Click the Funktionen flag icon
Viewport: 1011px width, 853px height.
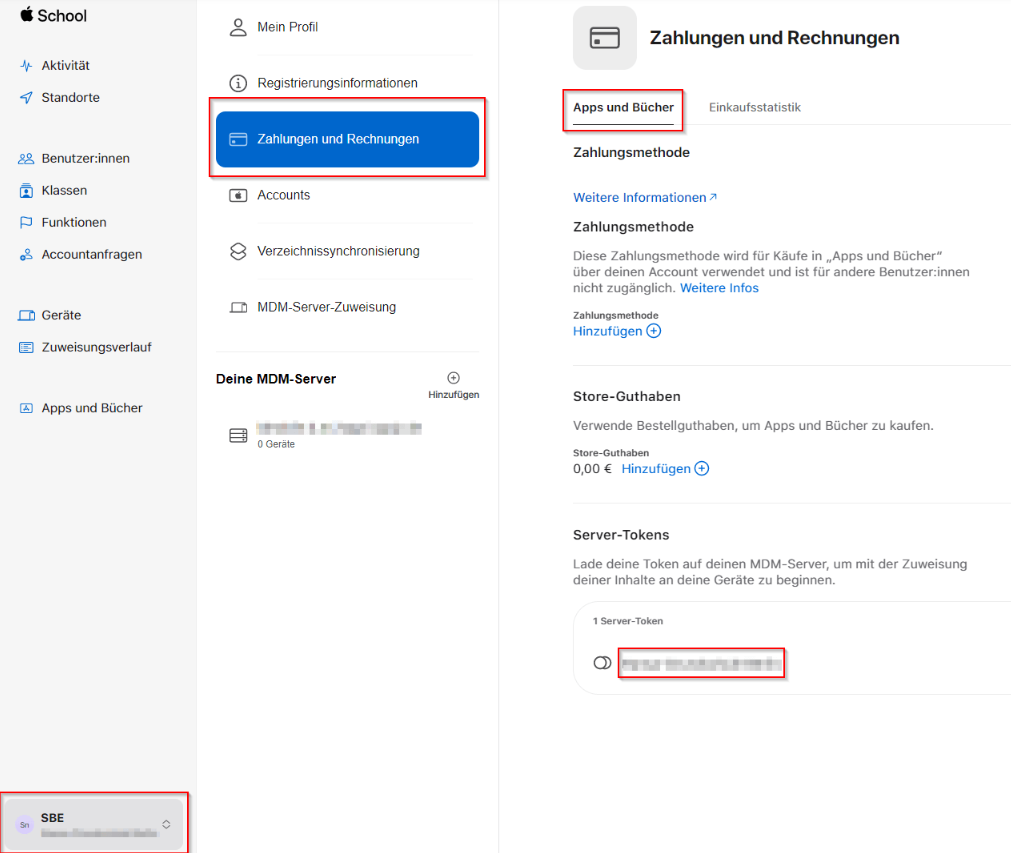click(26, 222)
